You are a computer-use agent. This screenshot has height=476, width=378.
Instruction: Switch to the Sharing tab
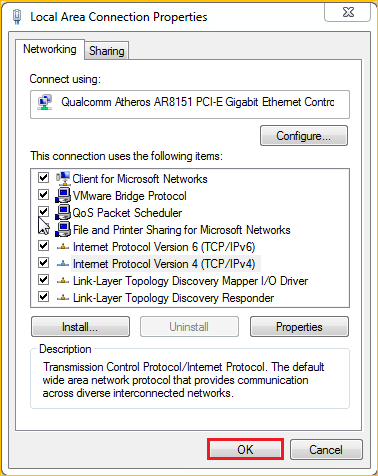[x=107, y=51]
